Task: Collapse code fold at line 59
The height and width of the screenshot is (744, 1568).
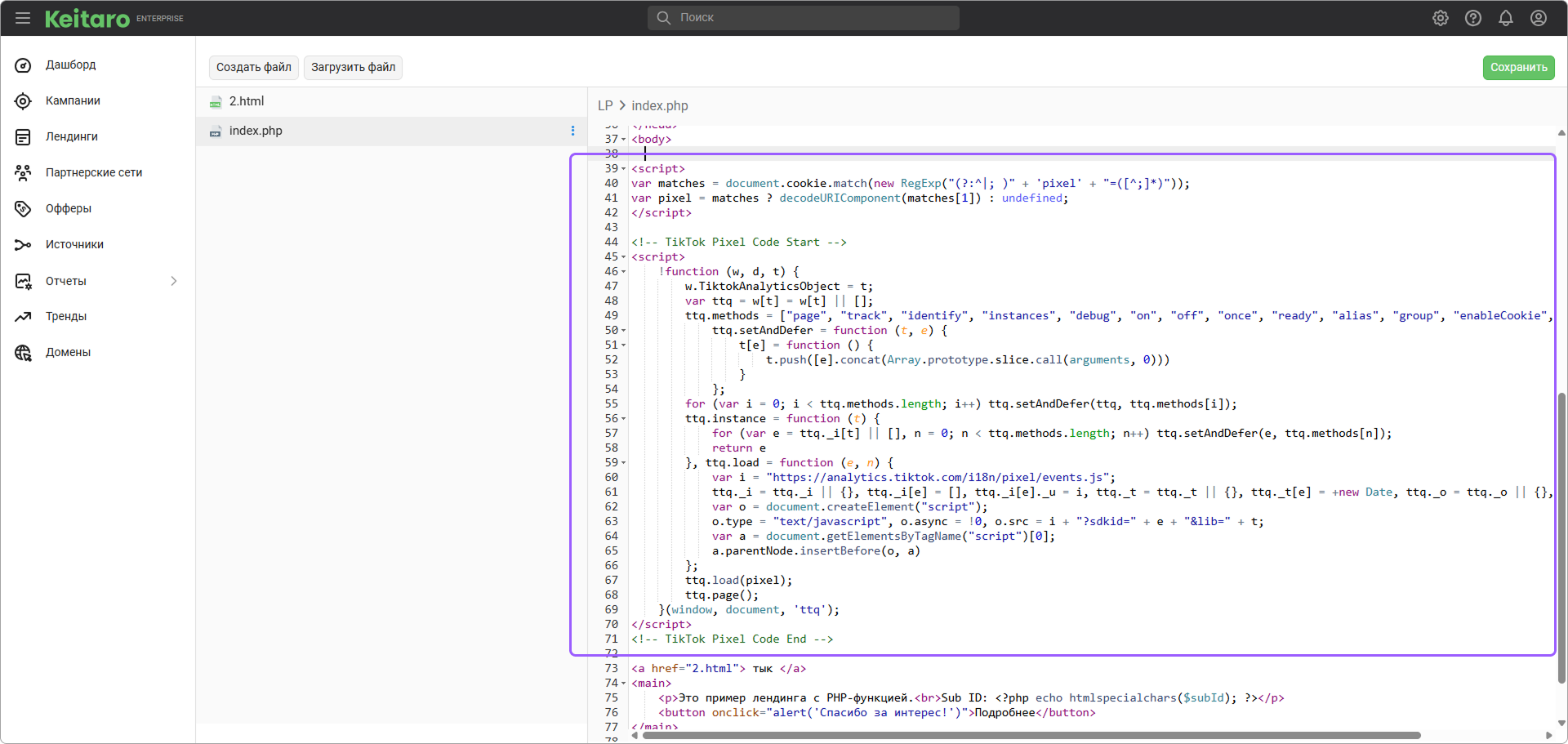Action: [624, 463]
